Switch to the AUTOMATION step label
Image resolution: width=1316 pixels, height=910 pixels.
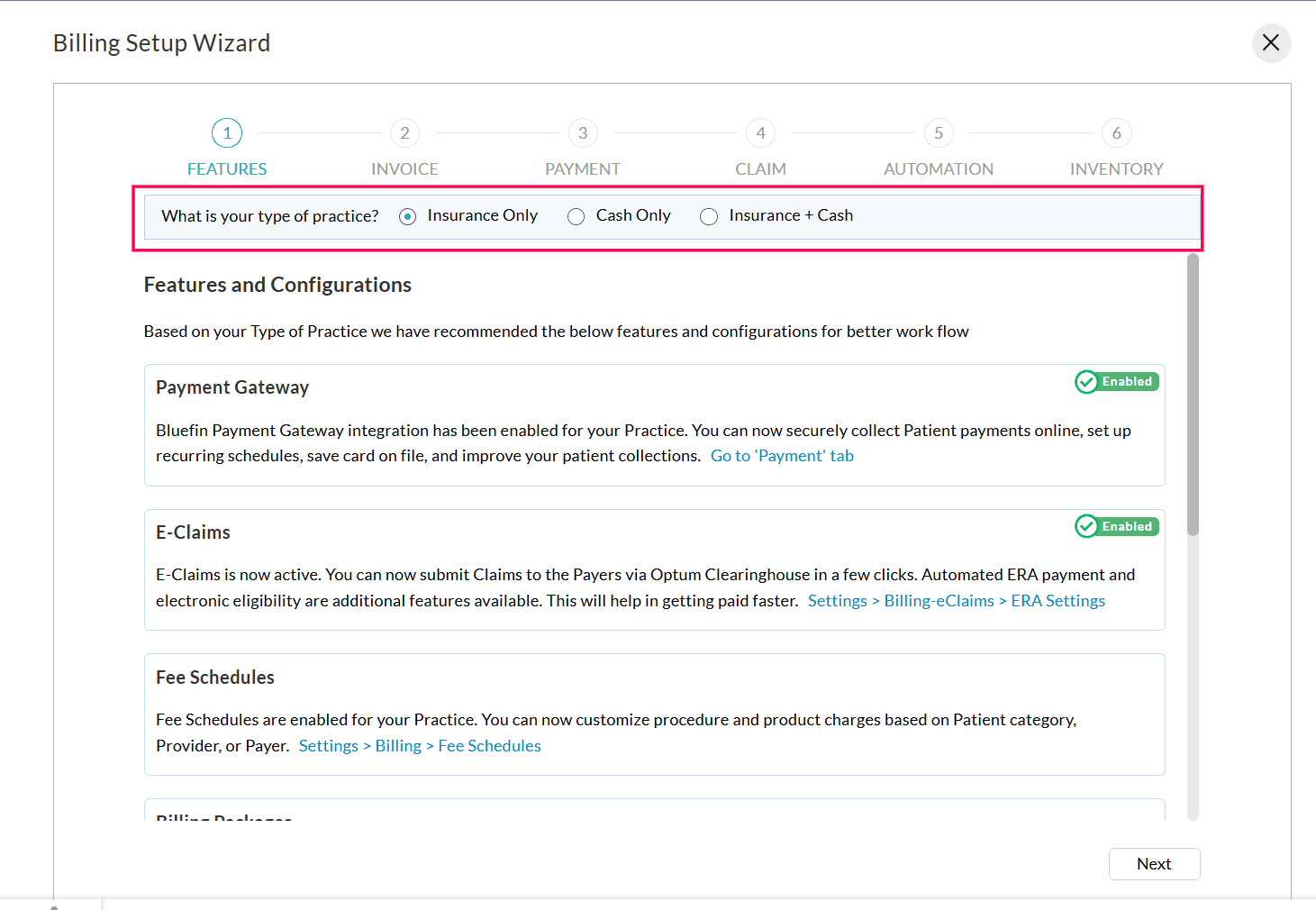point(939,169)
